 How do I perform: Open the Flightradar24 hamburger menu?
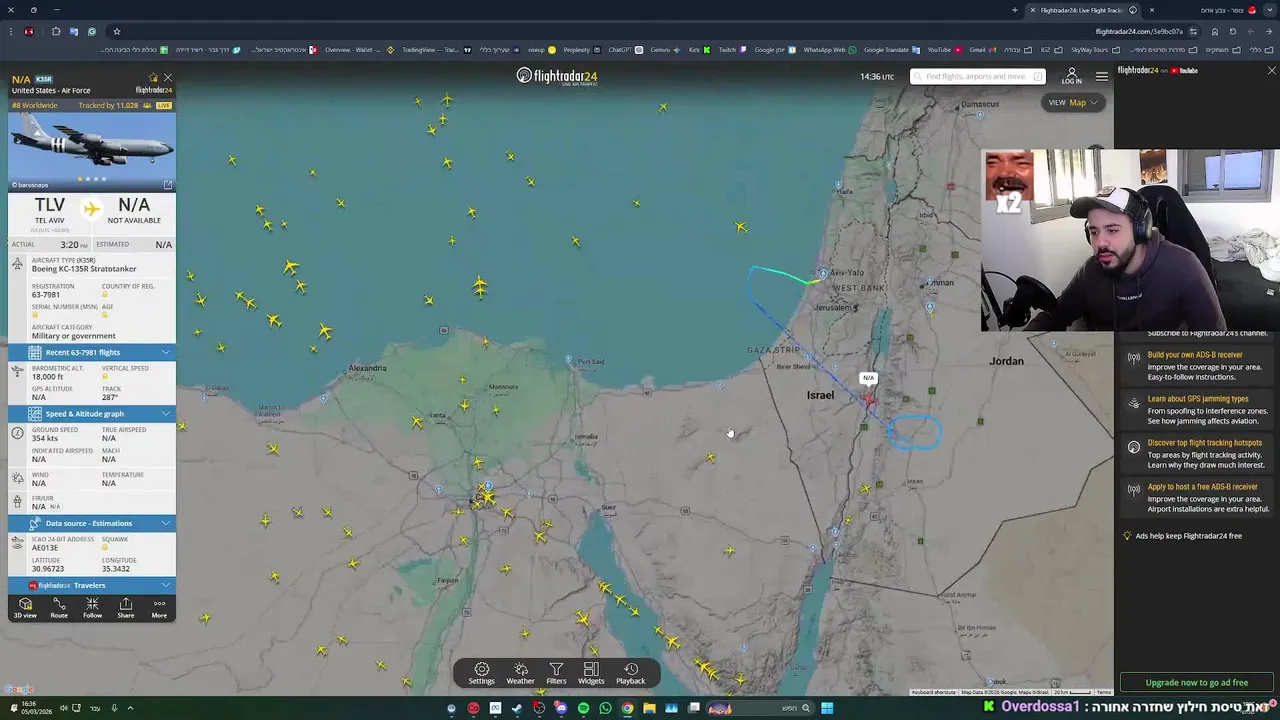(x=1101, y=76)
